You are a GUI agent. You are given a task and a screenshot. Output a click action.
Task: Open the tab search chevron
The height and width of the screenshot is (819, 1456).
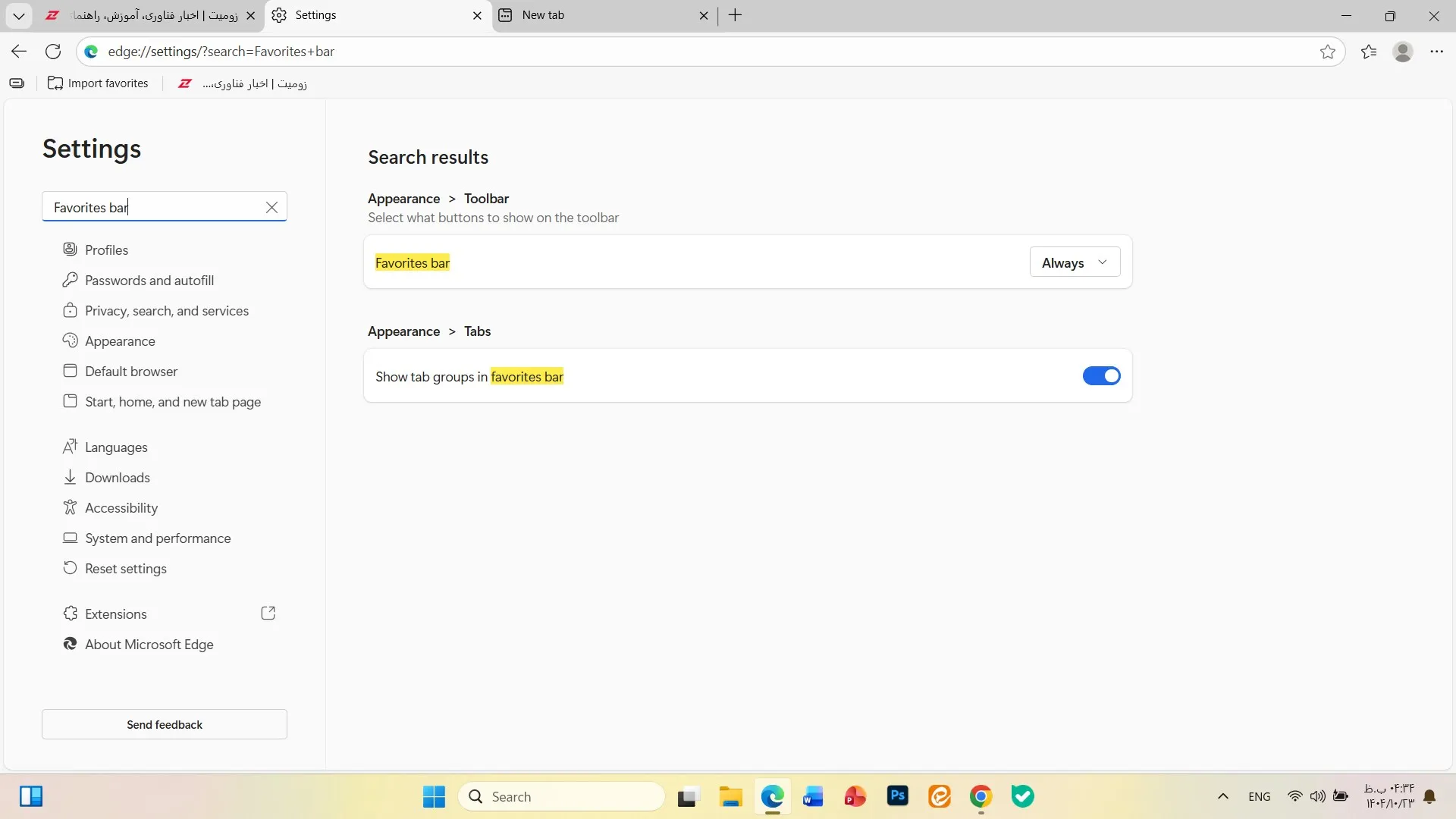[x=18, y=15]
